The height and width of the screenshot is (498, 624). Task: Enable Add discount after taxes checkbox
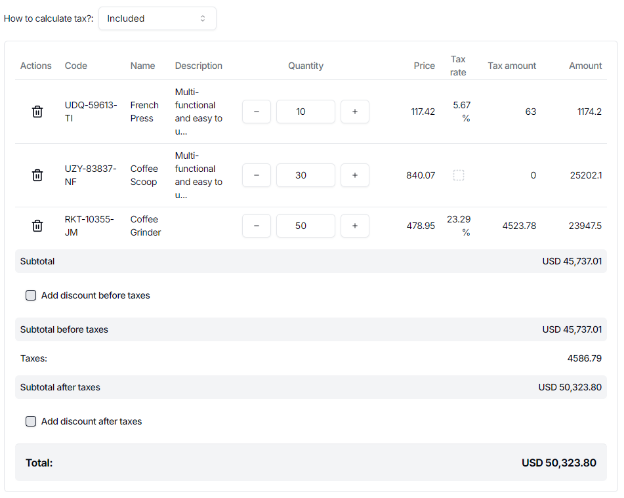tap(31, 421)
